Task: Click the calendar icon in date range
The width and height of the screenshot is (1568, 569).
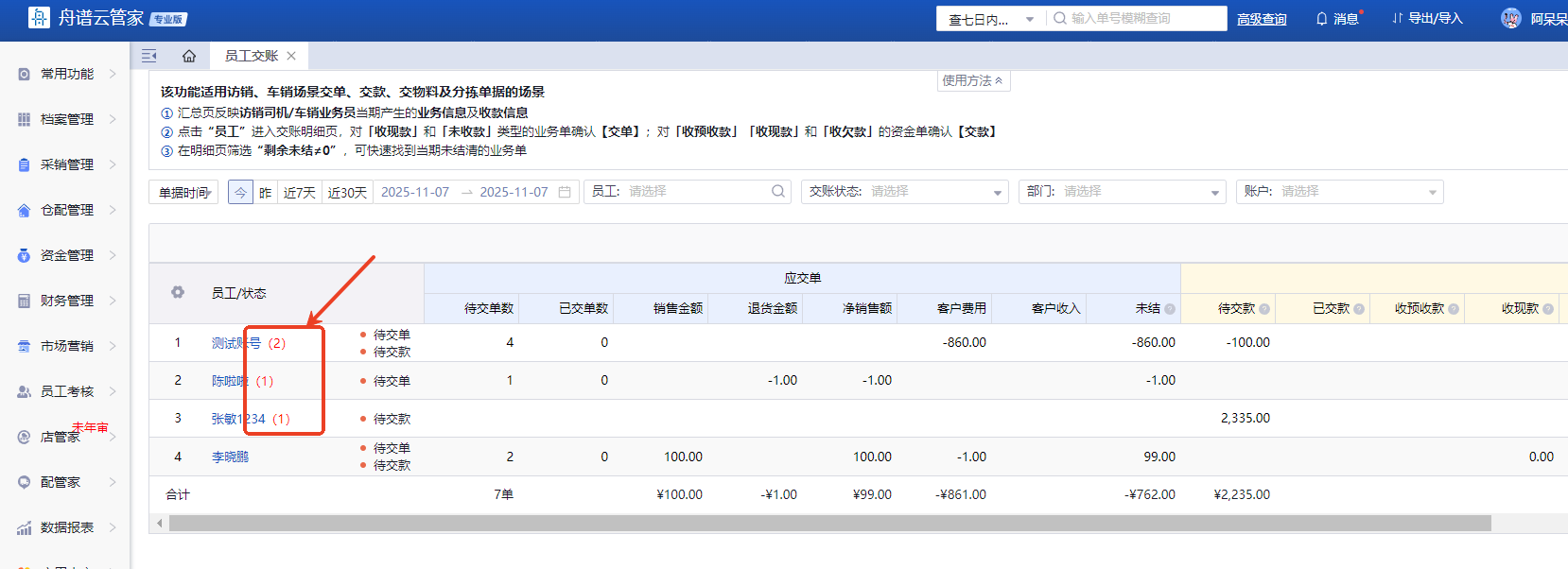Action: tap(565, 192)
